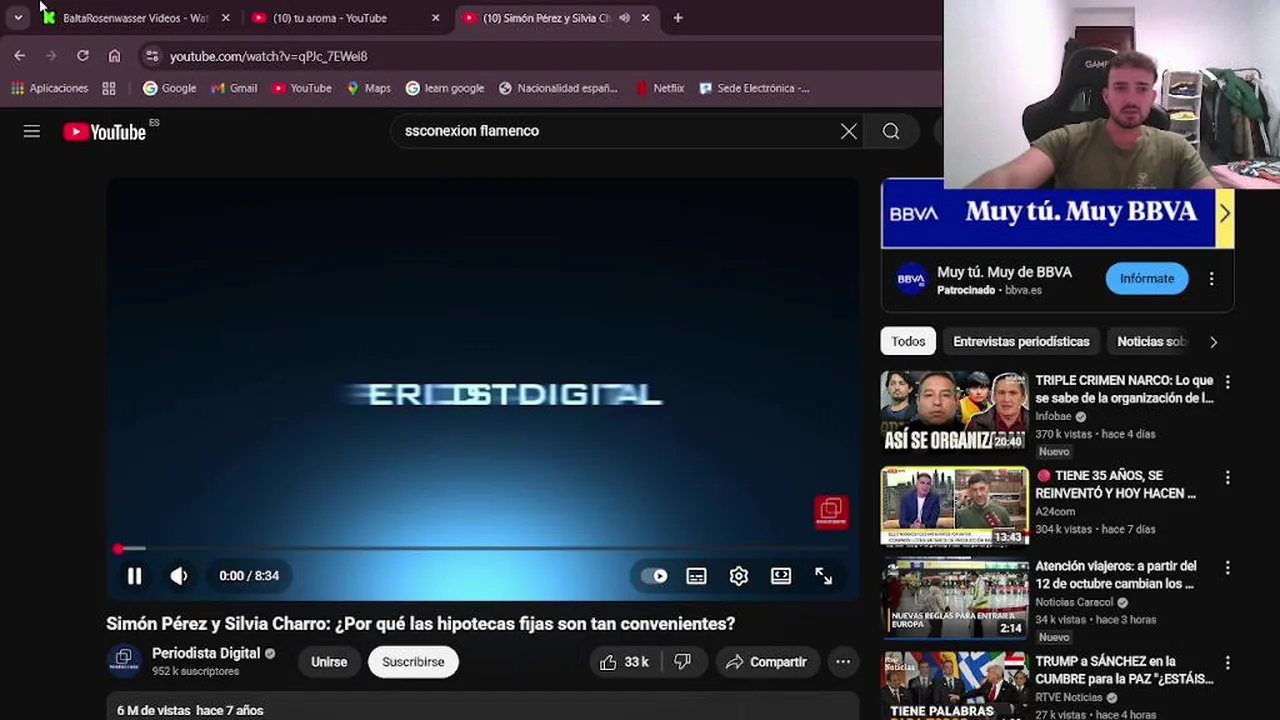Click the Periodista Digital watermark in video
Viewport: 1280px width, 720px height.
pos(831,511)
